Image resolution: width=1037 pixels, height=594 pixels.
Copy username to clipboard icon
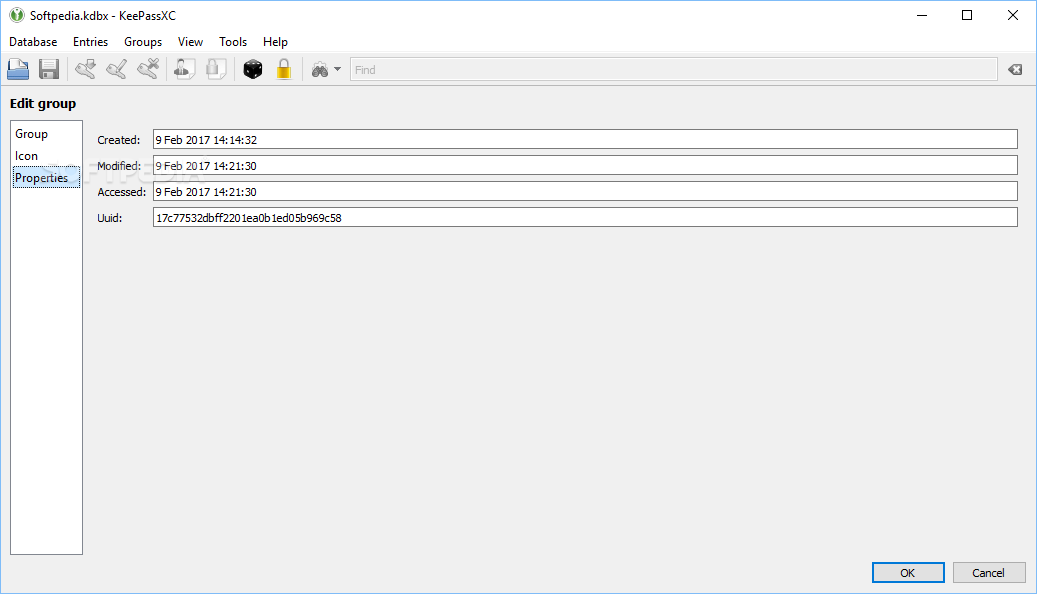(185, 69)
